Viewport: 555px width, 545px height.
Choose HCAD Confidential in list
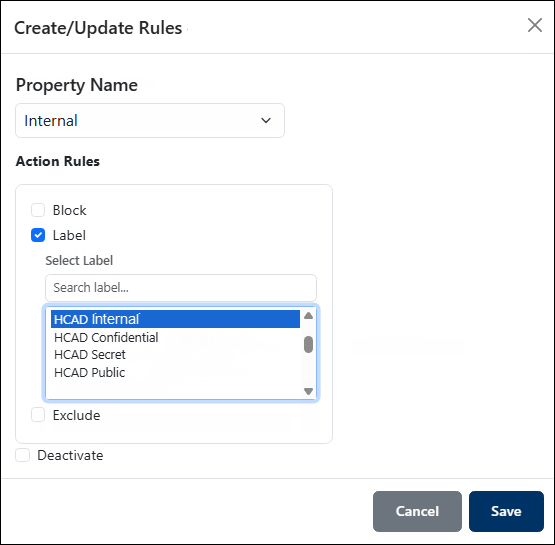pos(175,337)
